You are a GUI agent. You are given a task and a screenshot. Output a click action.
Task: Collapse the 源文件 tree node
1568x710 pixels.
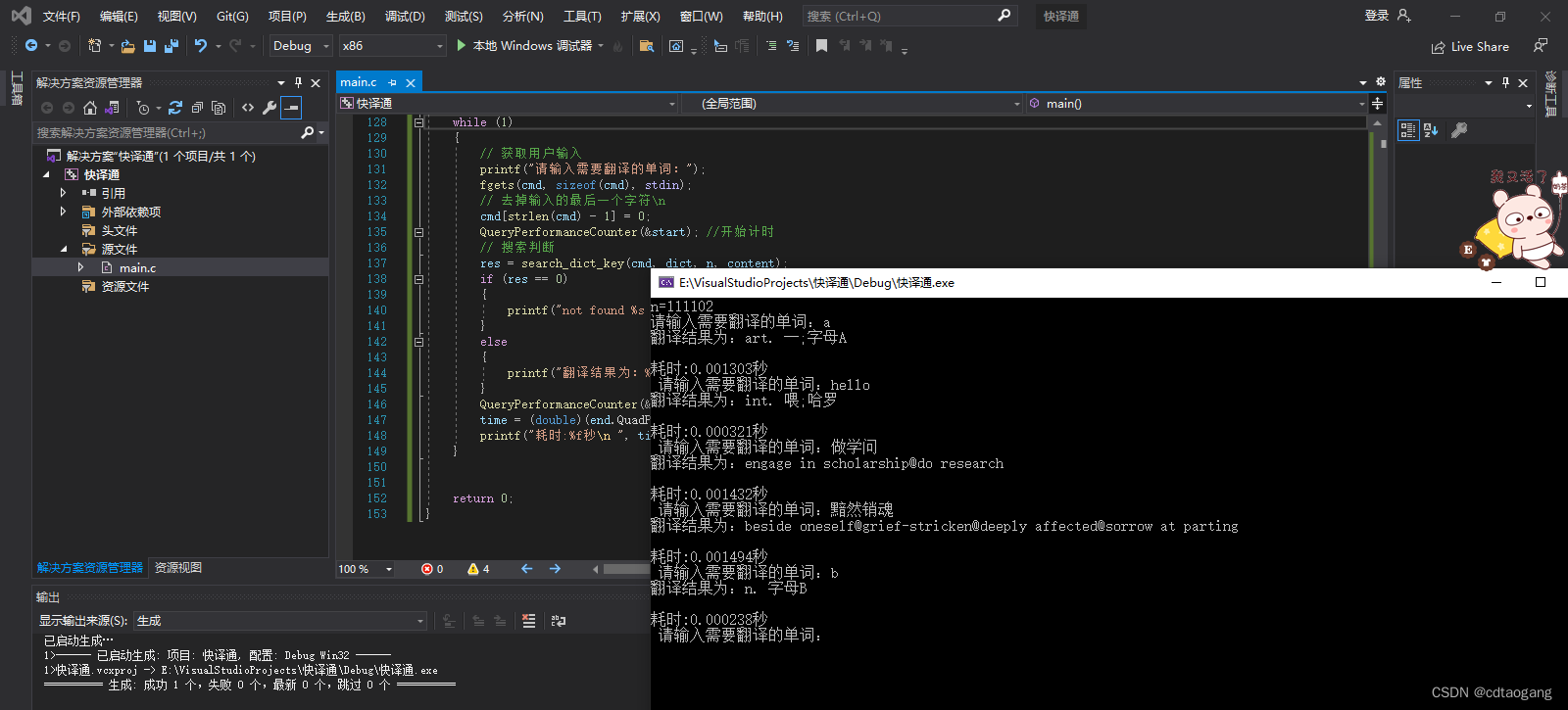pos(63,249)
